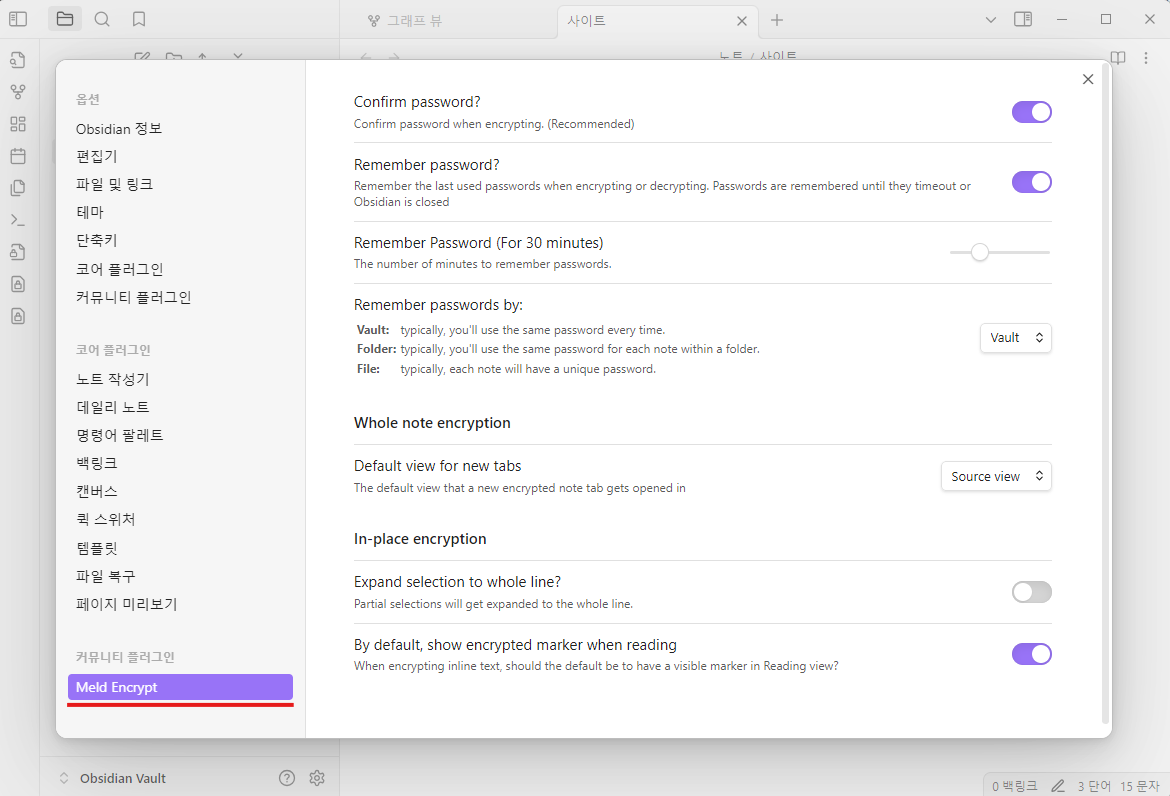Viewport: 1170px width, 796px height.
Task: Open help question mark icon
Action: click(287, 778)
